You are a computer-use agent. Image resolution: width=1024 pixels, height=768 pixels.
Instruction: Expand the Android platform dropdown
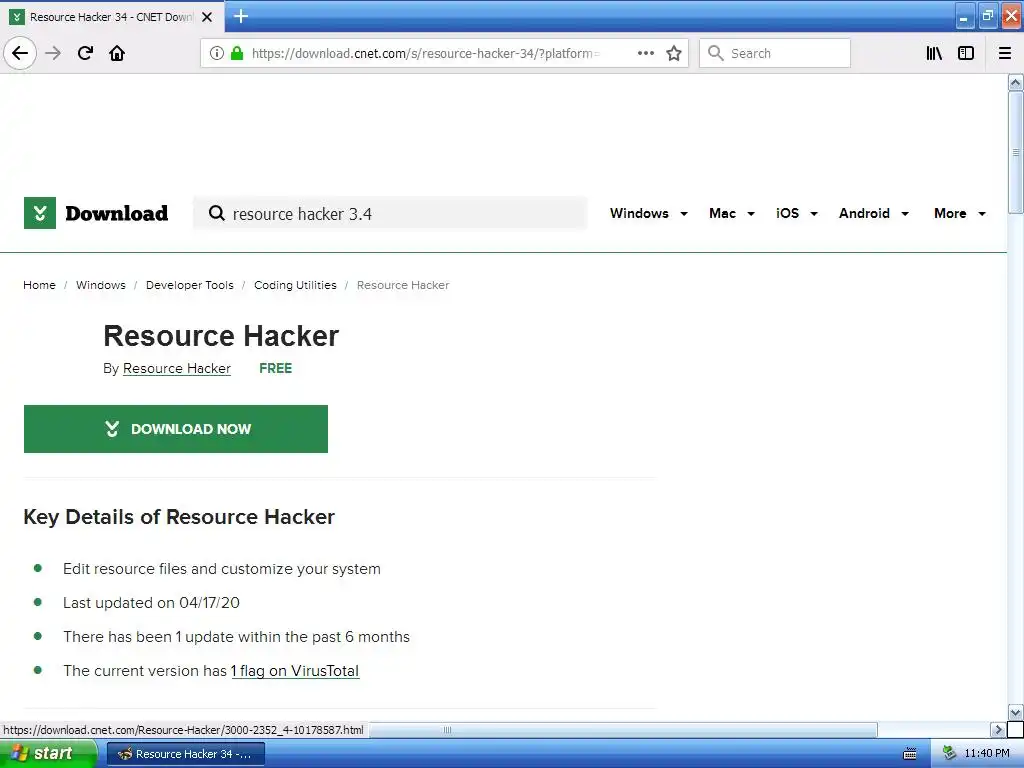[874, 213]
